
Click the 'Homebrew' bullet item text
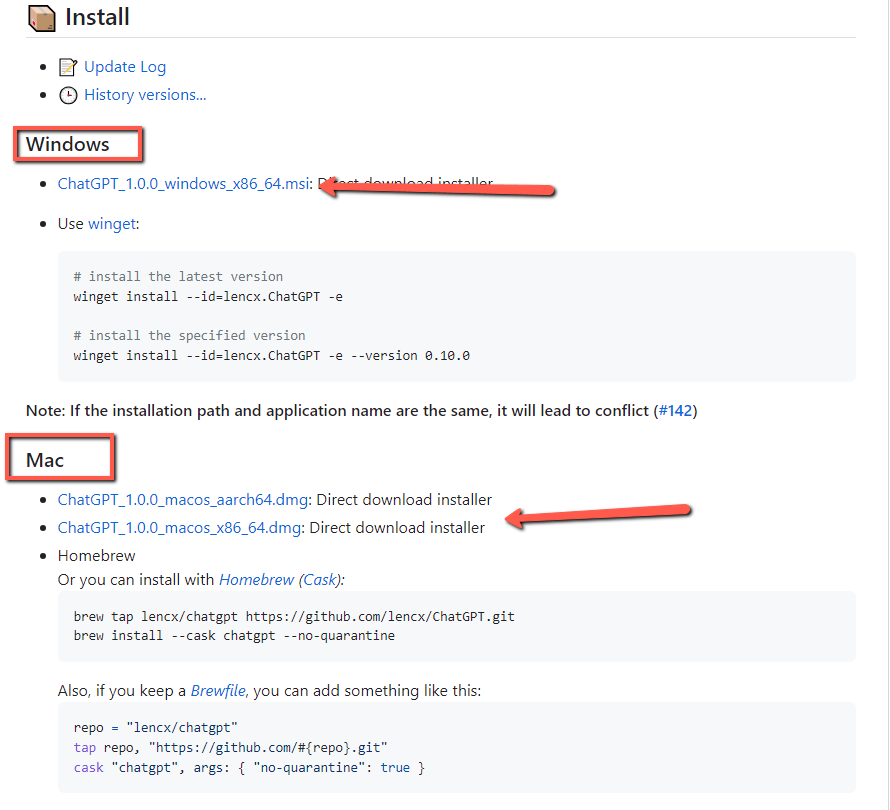coord(96,556)
